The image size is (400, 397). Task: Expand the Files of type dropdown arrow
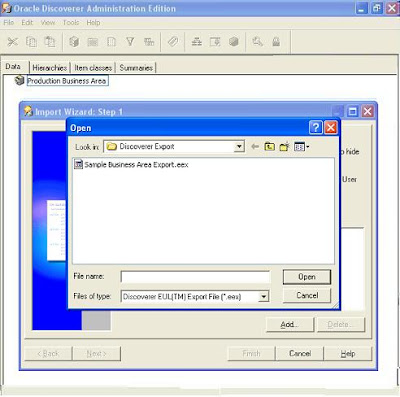pos(263,296)
